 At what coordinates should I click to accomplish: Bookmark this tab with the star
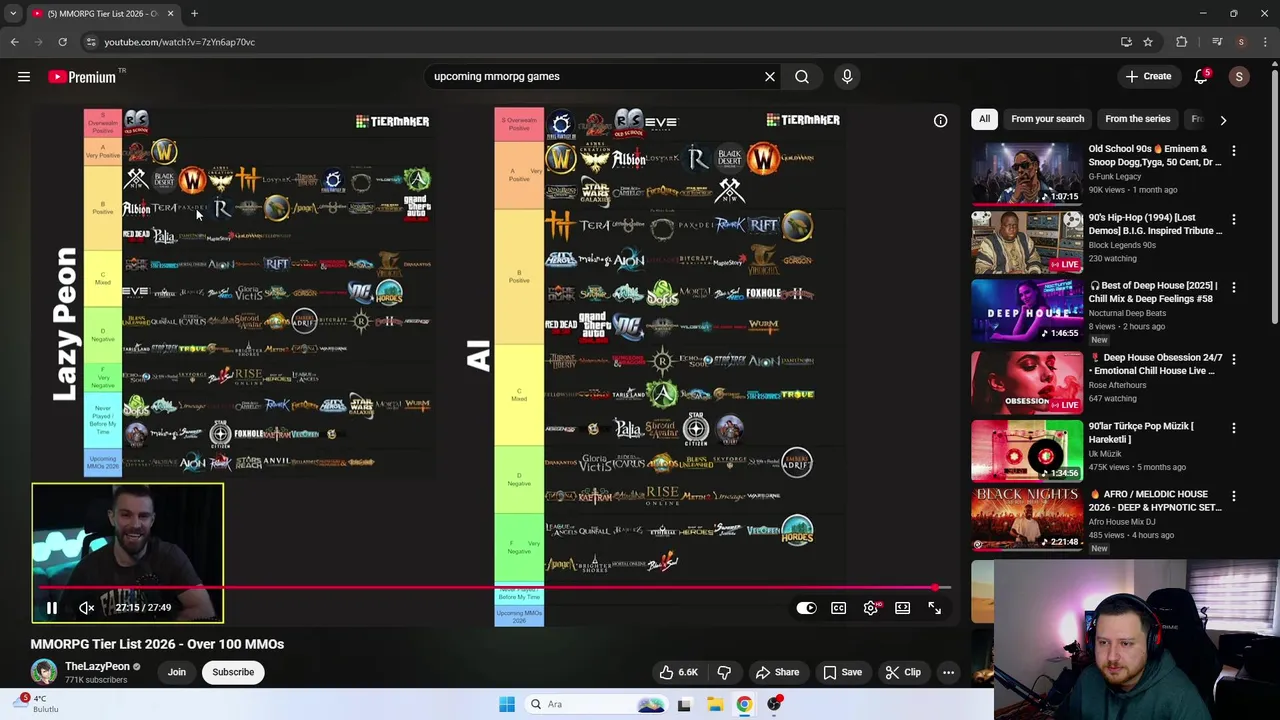coord(1148,42)
